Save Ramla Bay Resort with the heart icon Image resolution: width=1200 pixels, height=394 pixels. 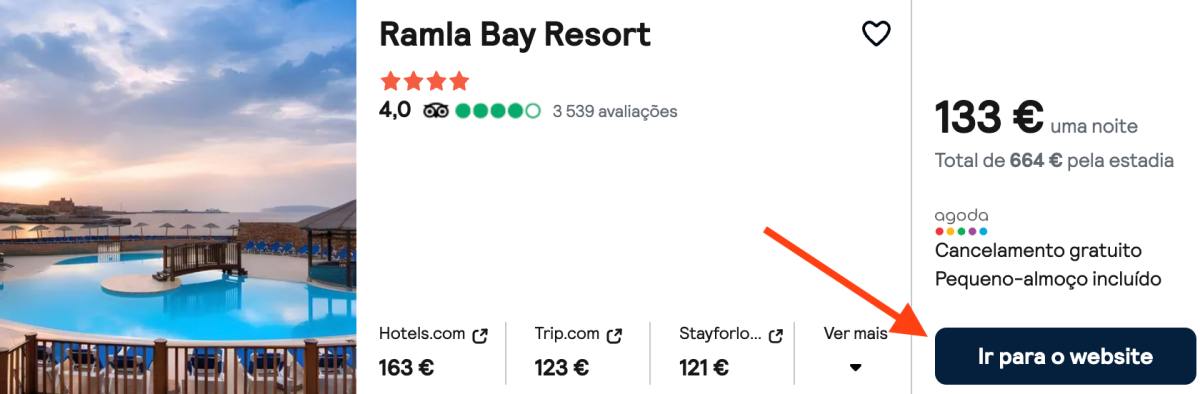coord(876,34)
